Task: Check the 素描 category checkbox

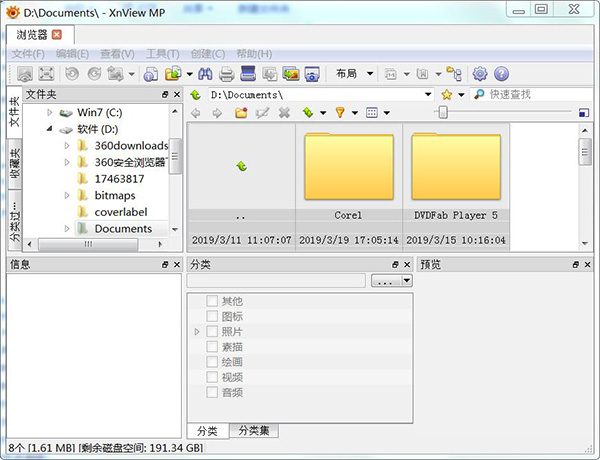Action: [212, 347]
